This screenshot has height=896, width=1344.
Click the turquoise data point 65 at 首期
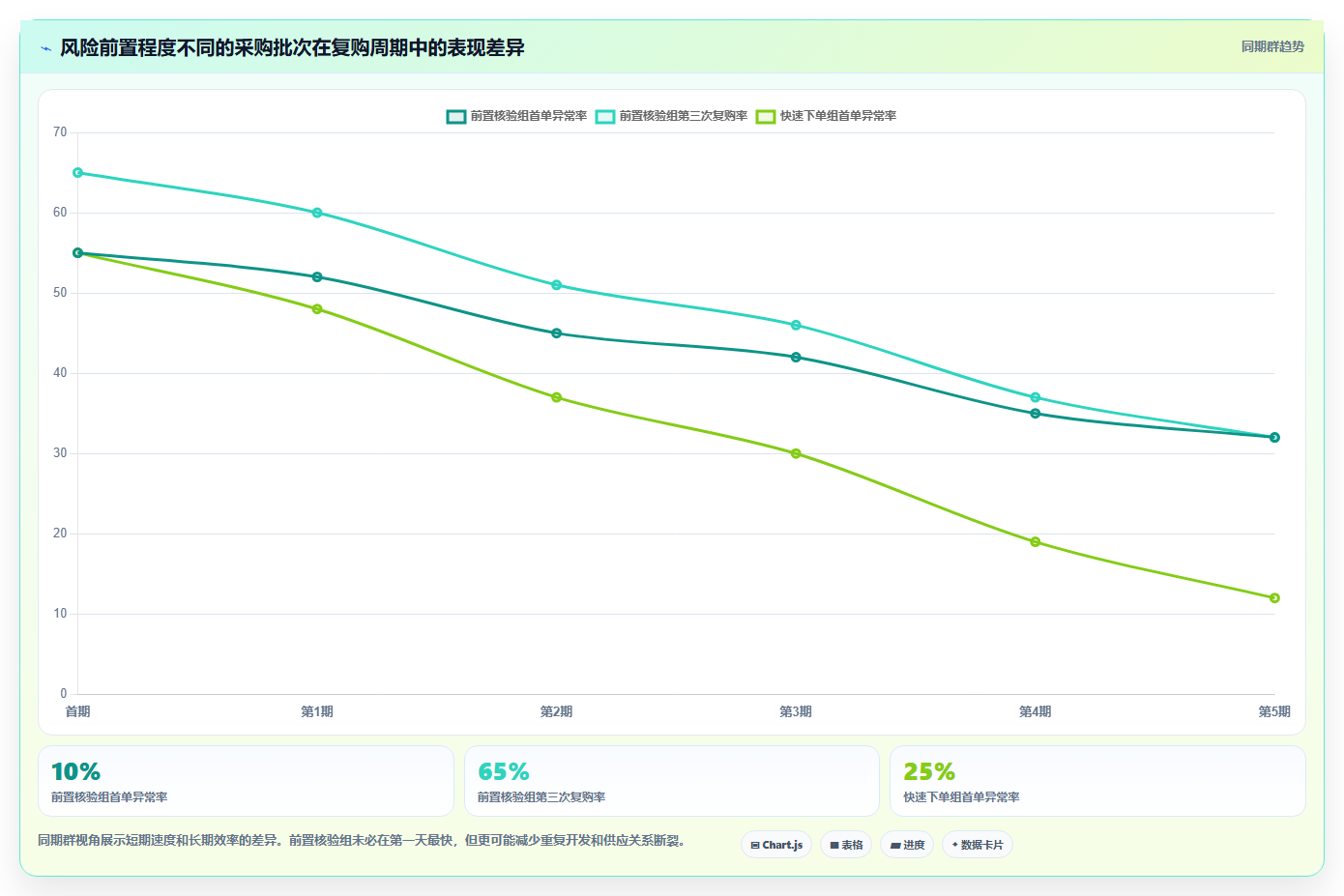click(x=78, y=173)
